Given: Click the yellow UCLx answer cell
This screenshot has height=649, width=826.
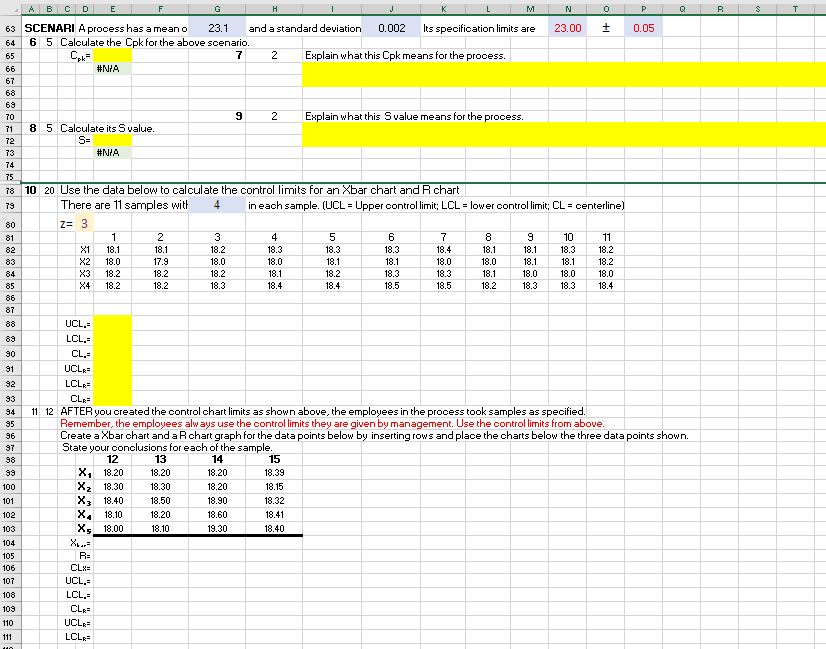Looking at the screenshot, I should click(x=111, y=323).
